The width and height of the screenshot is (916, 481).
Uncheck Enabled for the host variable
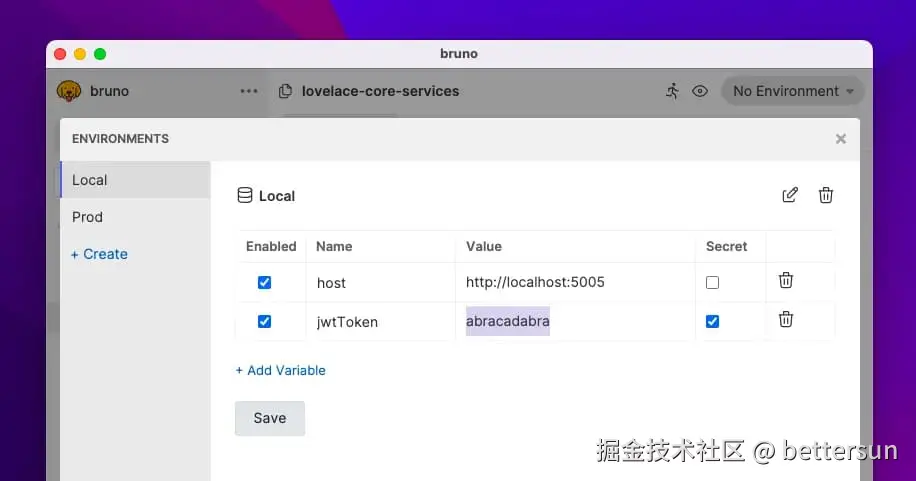coord(265,283)
